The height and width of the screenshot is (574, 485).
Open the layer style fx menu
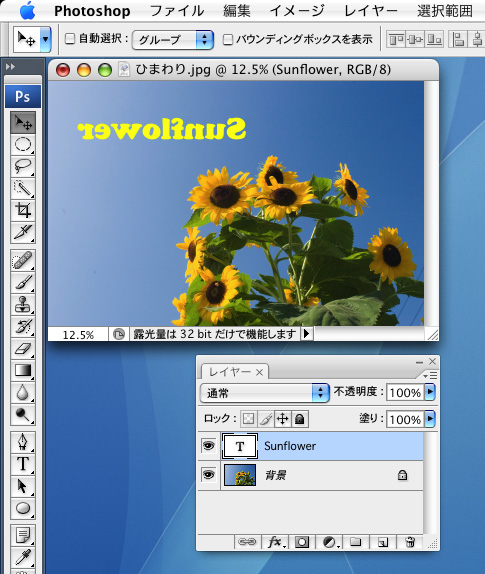coord(275,541)
